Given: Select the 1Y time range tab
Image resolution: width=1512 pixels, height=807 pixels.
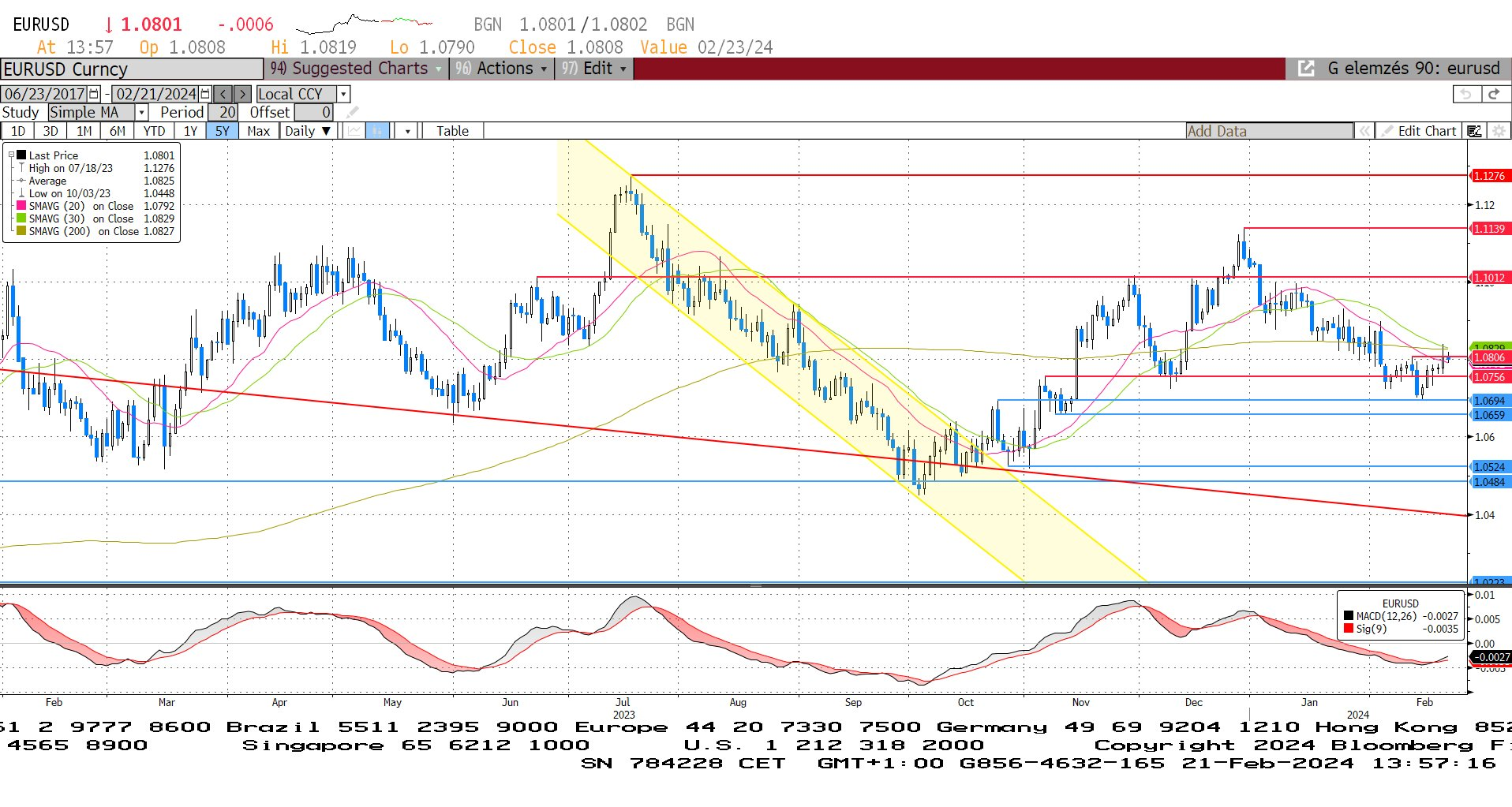Looking at the screenshot, I should tap(190, 131).
